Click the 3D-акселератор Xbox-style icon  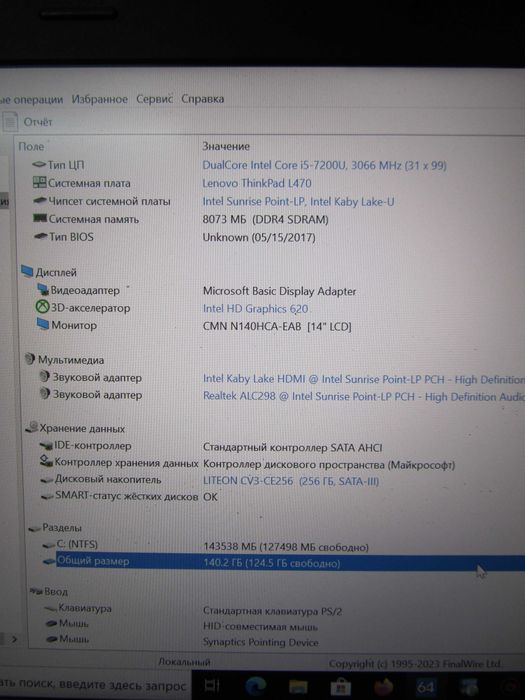pyautogui.click(x=42, y=308)
